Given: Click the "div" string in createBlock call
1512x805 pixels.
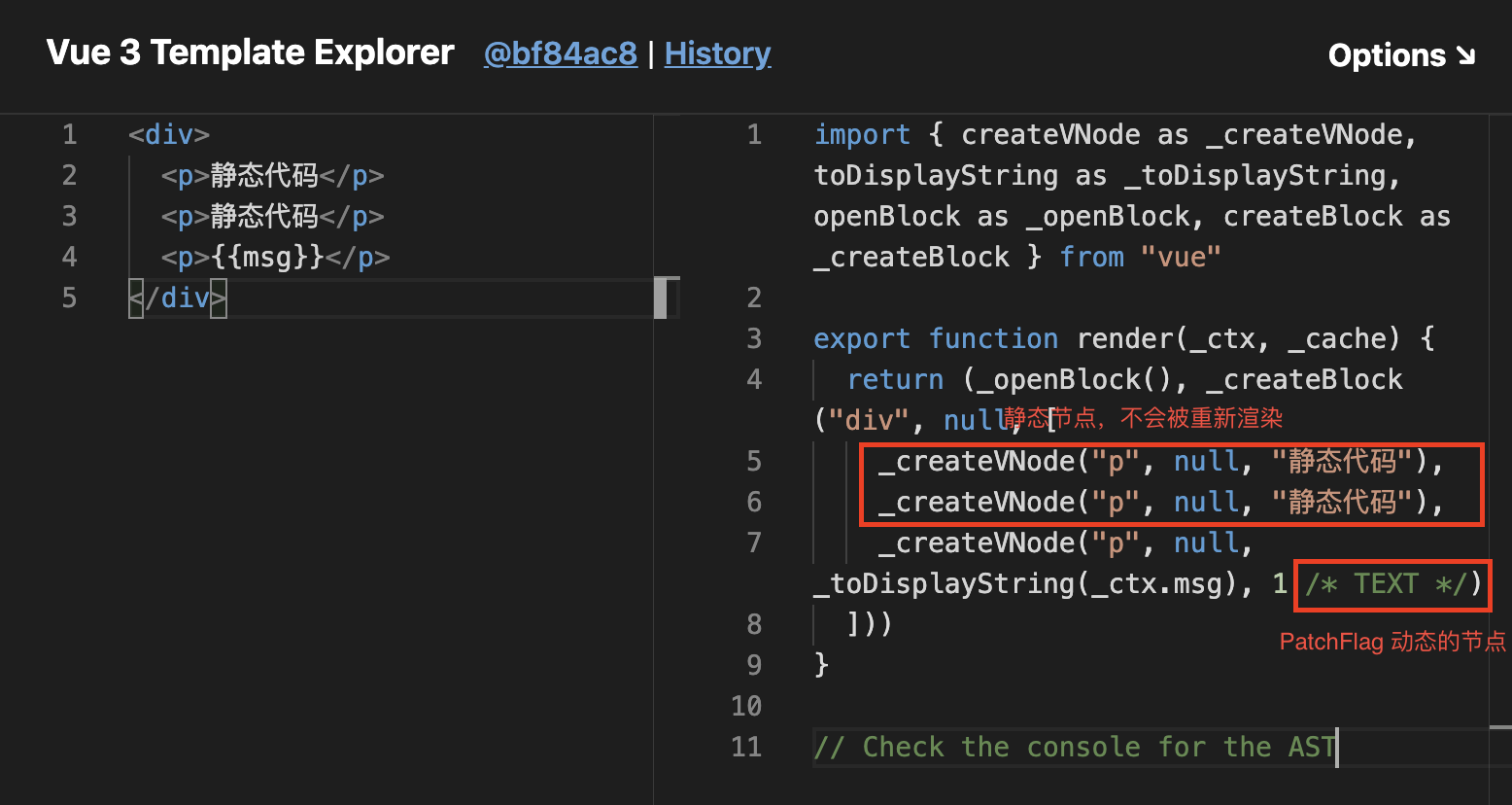Looking at the screenshot, I should (x=870, y=420).
